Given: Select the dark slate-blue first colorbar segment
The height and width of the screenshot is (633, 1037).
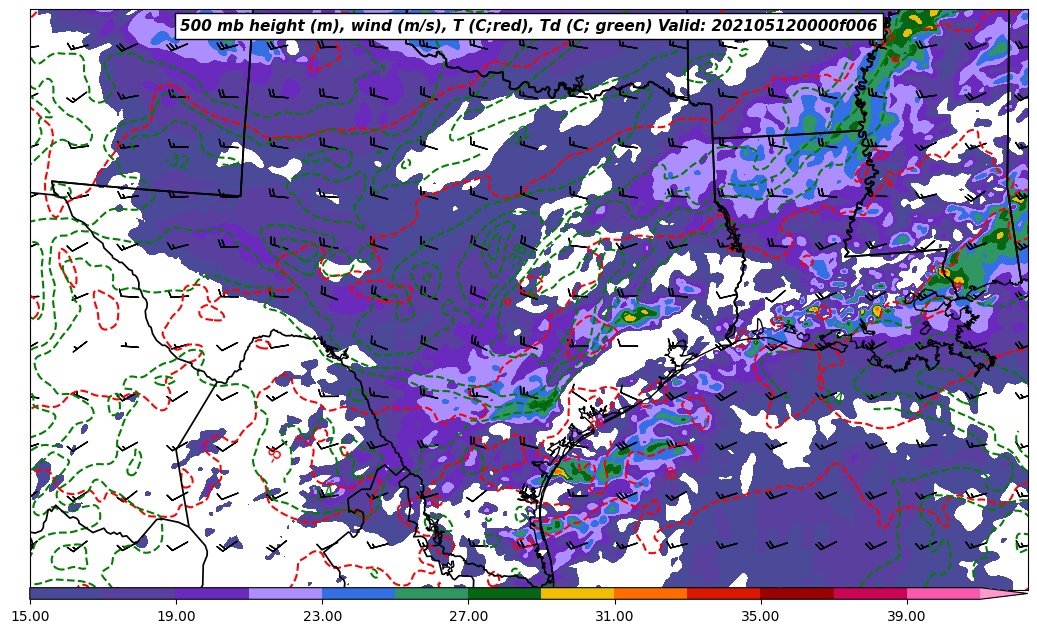Looking at the screenshot, I should pos(66,593).
